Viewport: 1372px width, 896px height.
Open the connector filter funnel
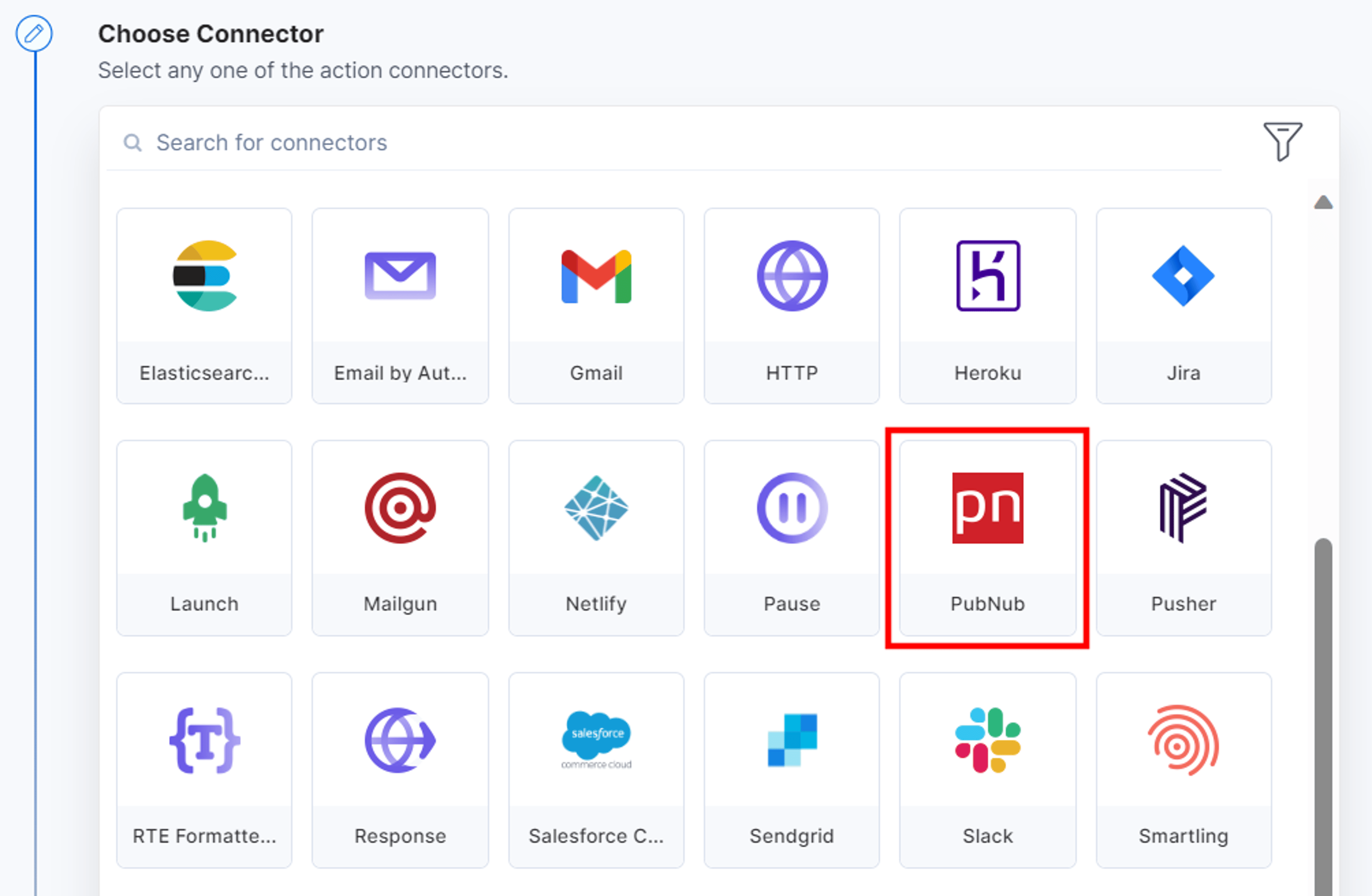click(x=1283, y=141)
